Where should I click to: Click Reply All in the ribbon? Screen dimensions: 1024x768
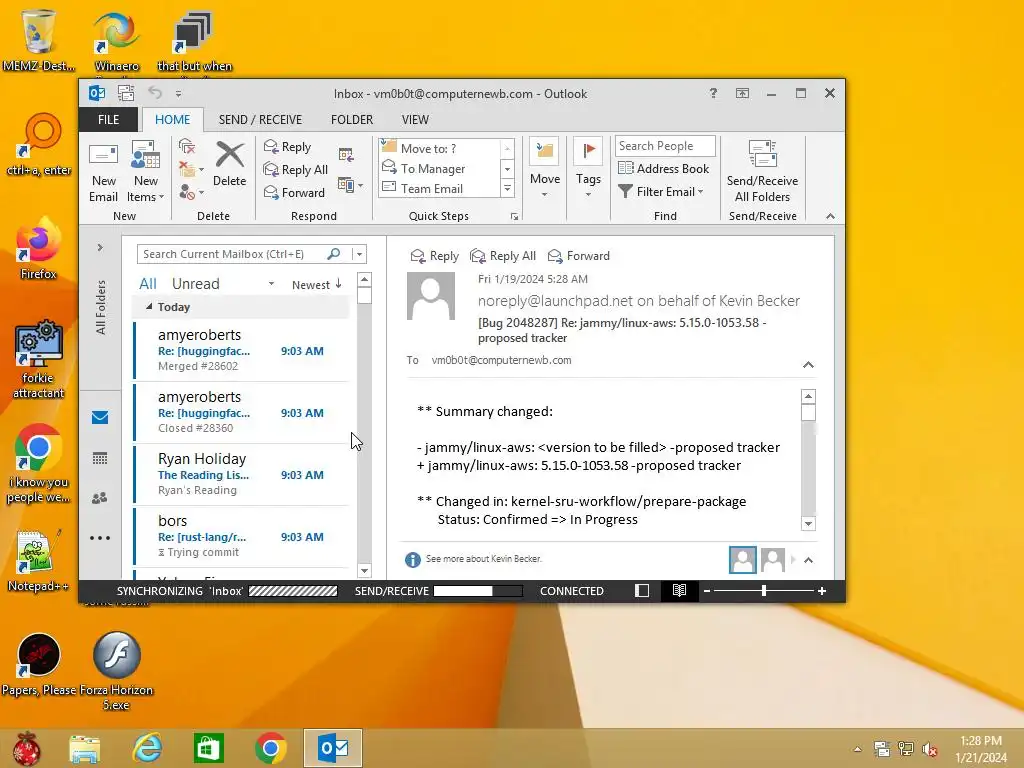[x=295, y=170]
